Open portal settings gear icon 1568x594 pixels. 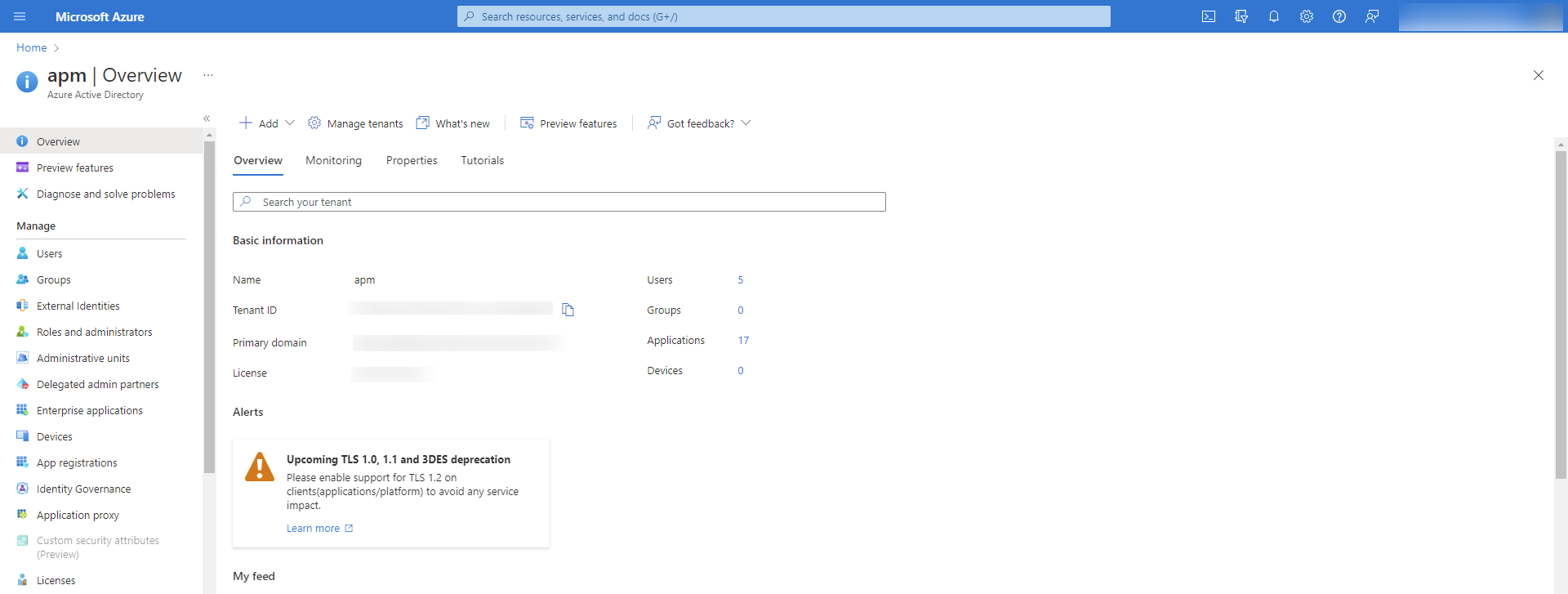[x=1307, y=16]
